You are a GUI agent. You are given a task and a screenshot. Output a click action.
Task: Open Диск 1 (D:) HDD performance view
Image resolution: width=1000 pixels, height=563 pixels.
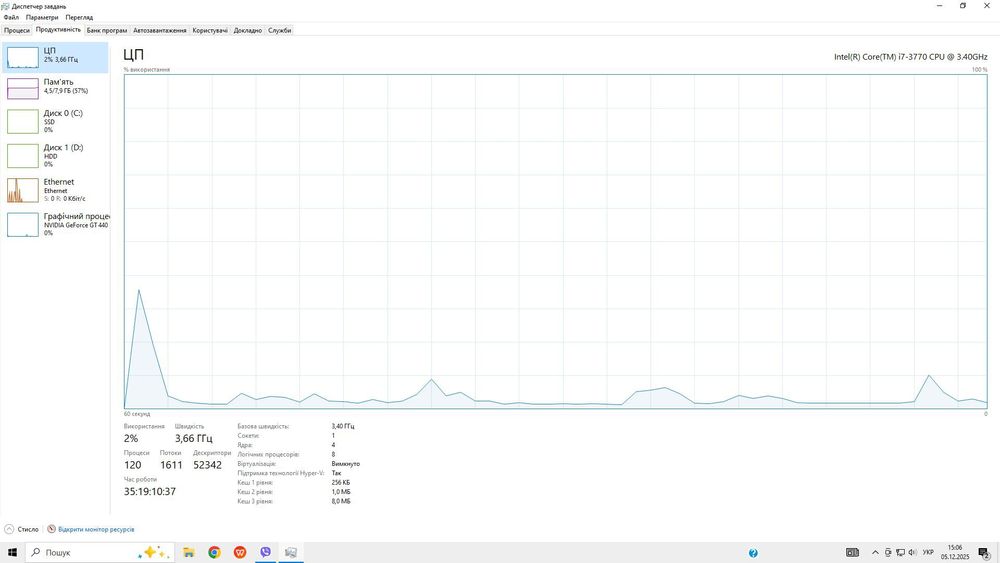pyautogui.click(x=55, y=156)
